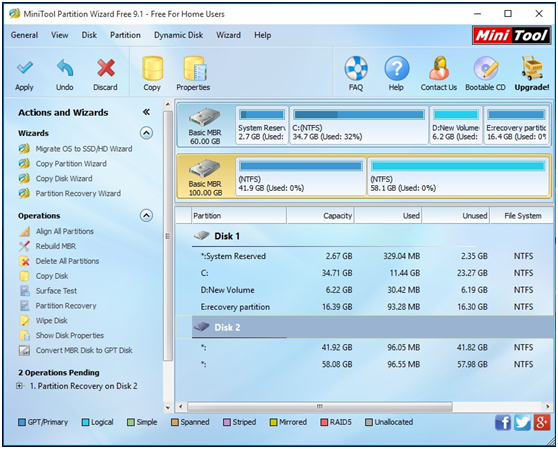Select Convert MBR Disk to GPT Disk

pos(84,350)
